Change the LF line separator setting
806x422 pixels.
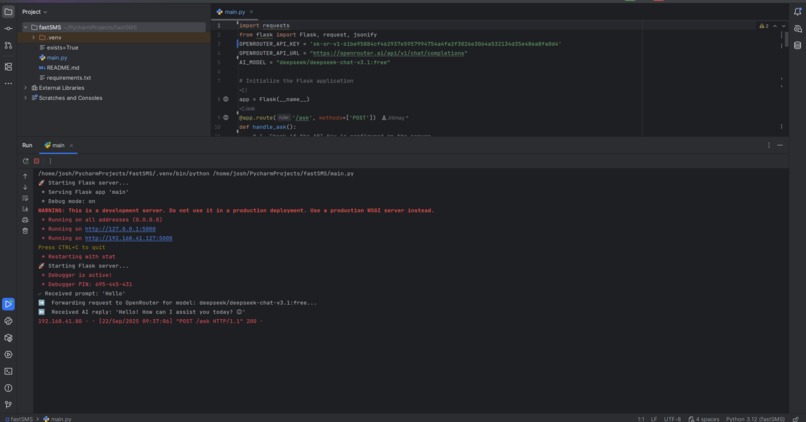[x=654, y=419]
